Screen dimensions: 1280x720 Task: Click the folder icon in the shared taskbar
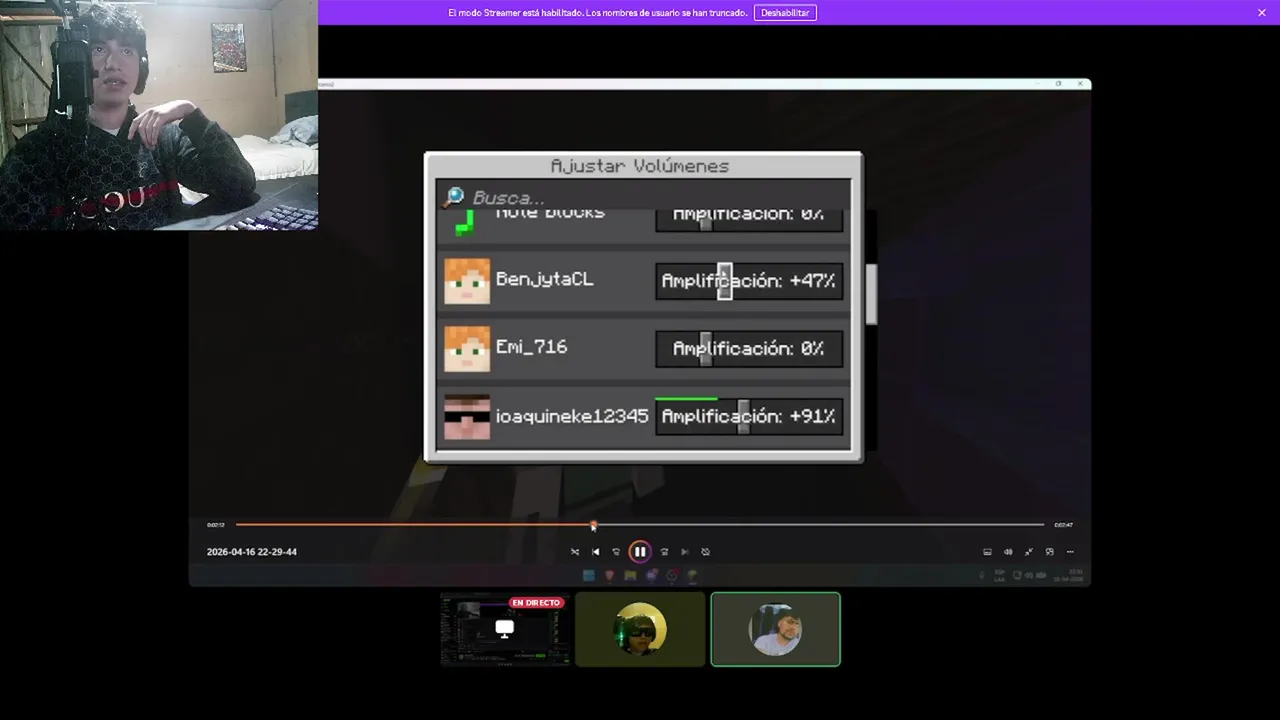click(630, 575)
